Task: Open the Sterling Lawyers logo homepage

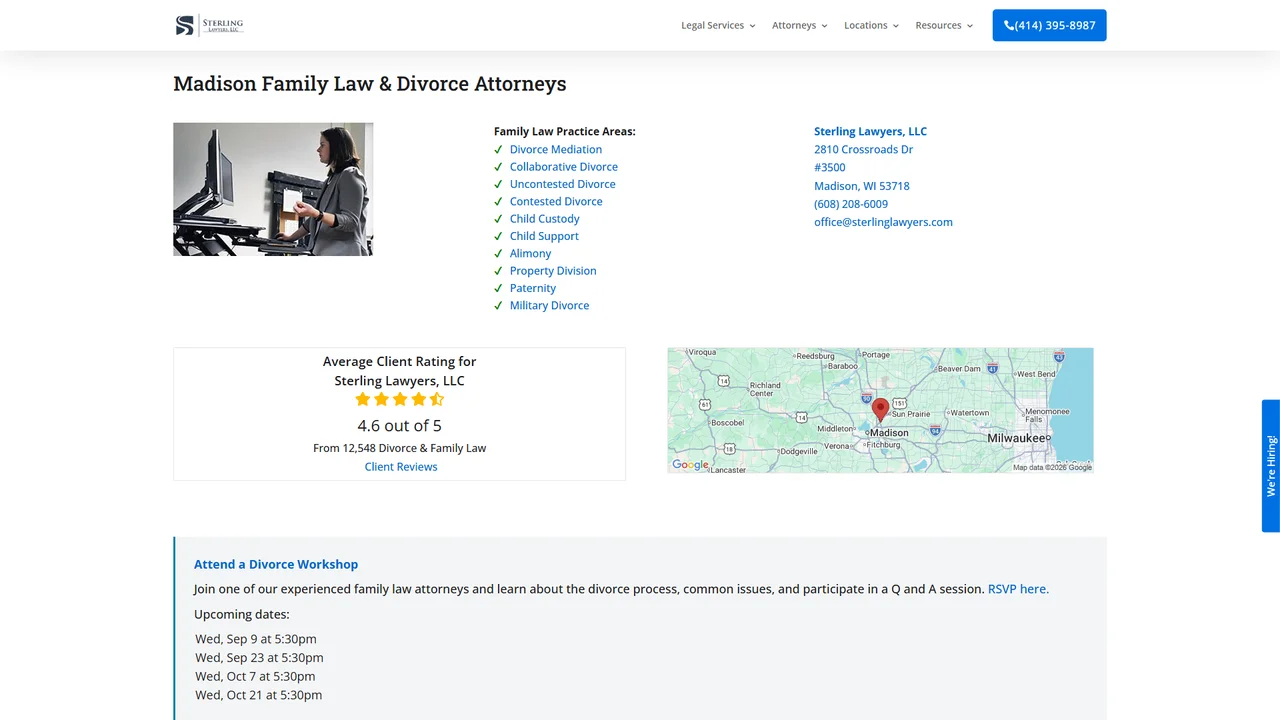Action: point(210,25)
